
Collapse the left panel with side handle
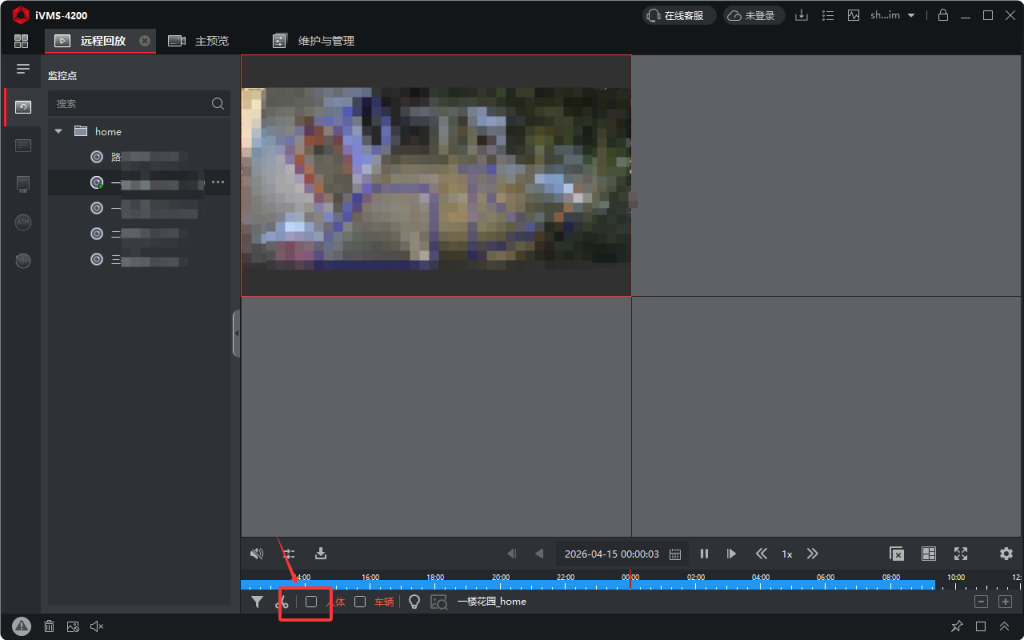(236, 333)
